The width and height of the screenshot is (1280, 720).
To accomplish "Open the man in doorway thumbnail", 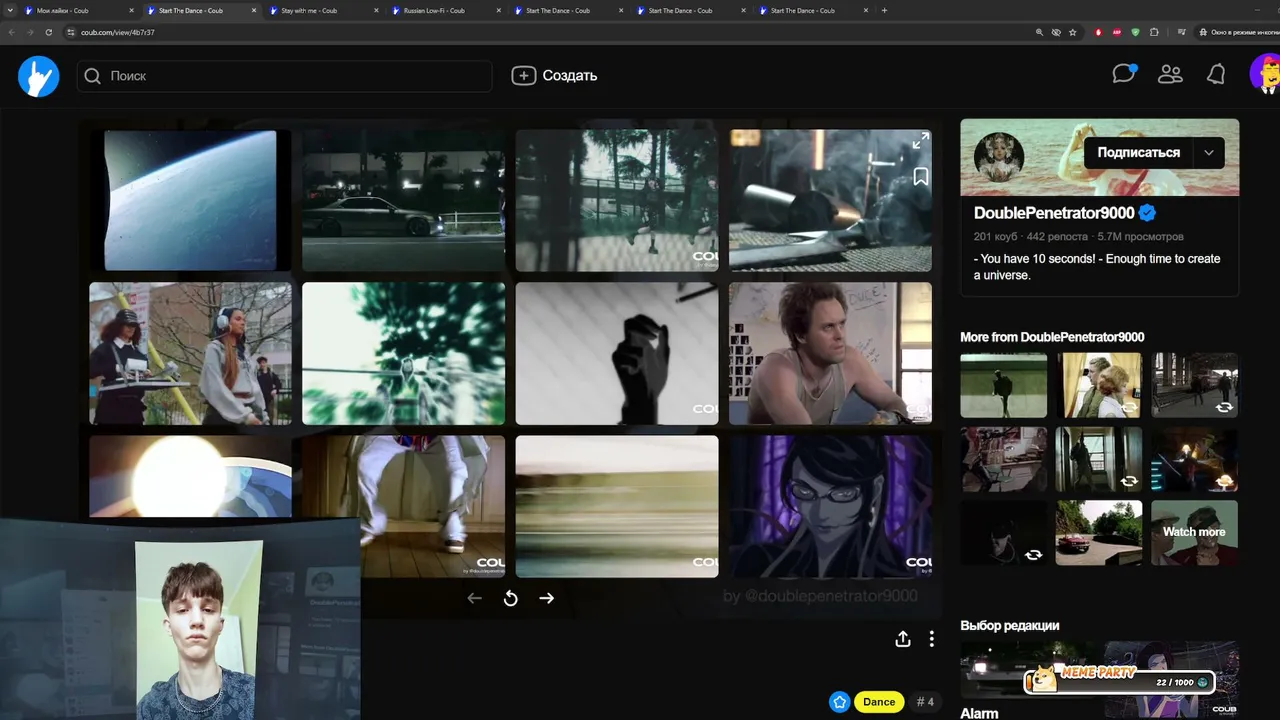I will (1099, 459).
